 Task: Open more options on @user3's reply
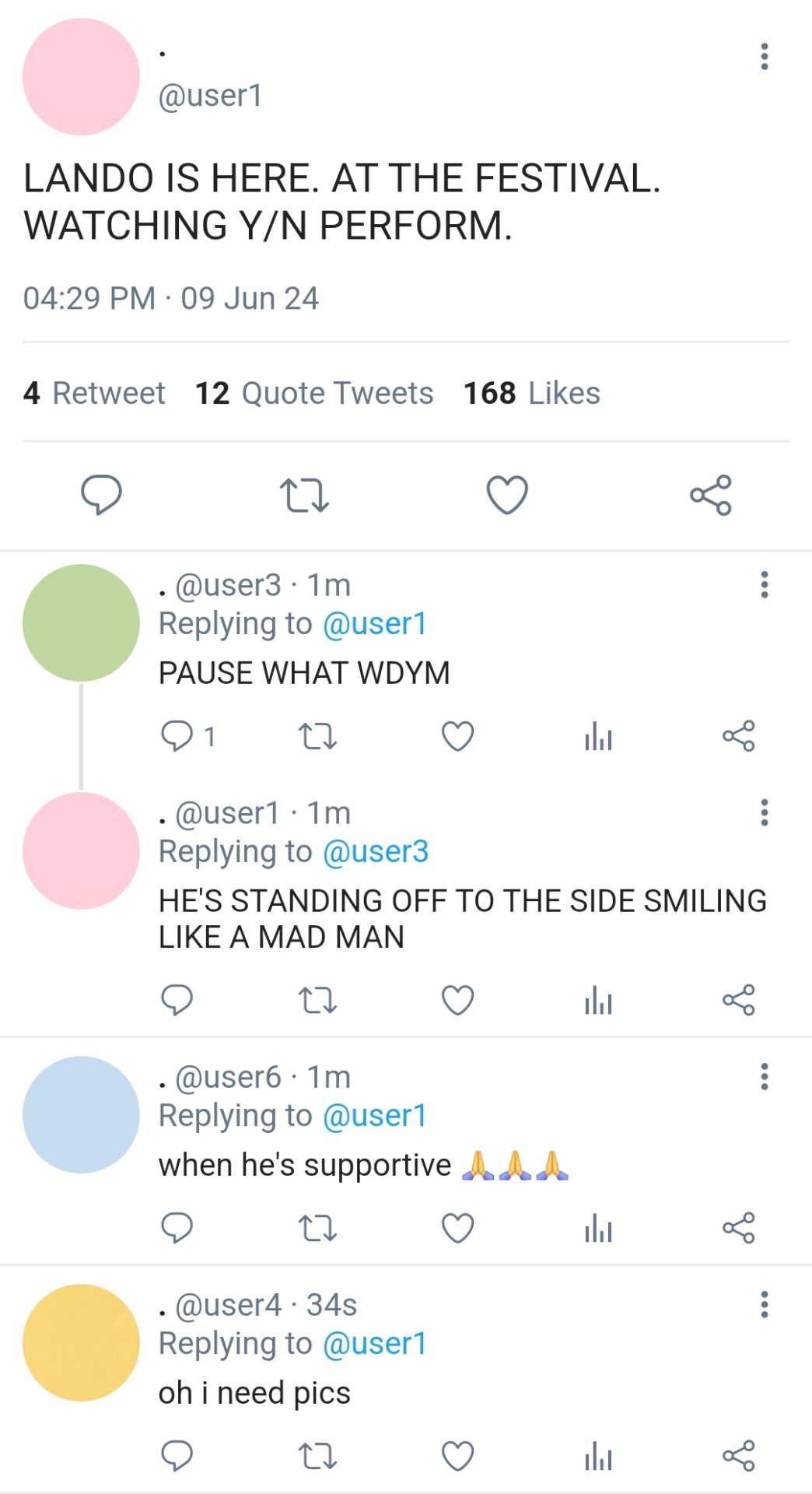pos(765,584)
